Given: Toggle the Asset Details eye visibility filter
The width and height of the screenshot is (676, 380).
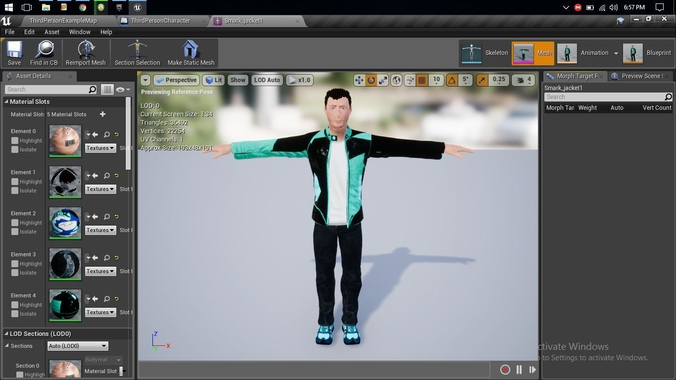Looking at the screenshot, I should pos(122,89).
